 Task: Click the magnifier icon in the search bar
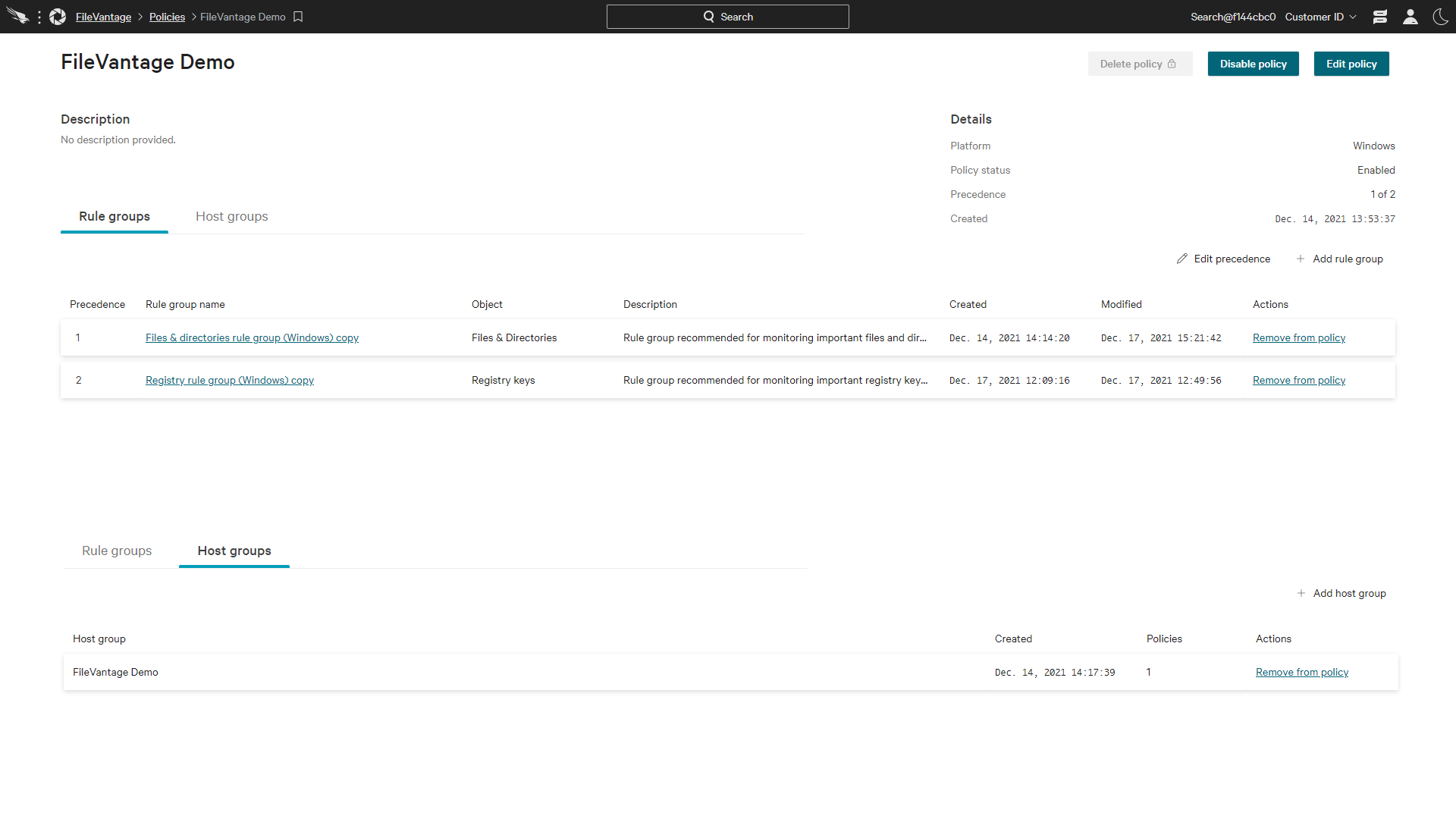(x=708, y=17)
